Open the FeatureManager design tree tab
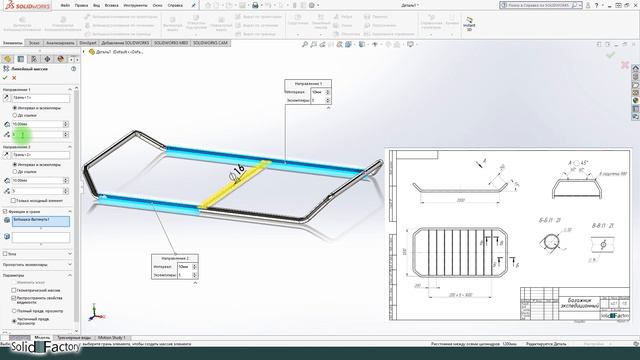Viewport: 640px width, 360px height. click(7, 59)
